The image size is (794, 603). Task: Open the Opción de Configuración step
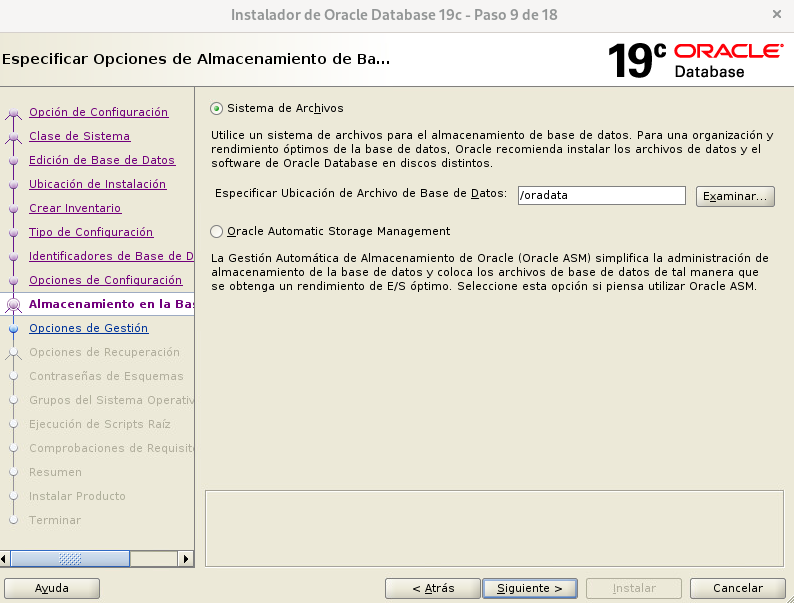[98, 112]
